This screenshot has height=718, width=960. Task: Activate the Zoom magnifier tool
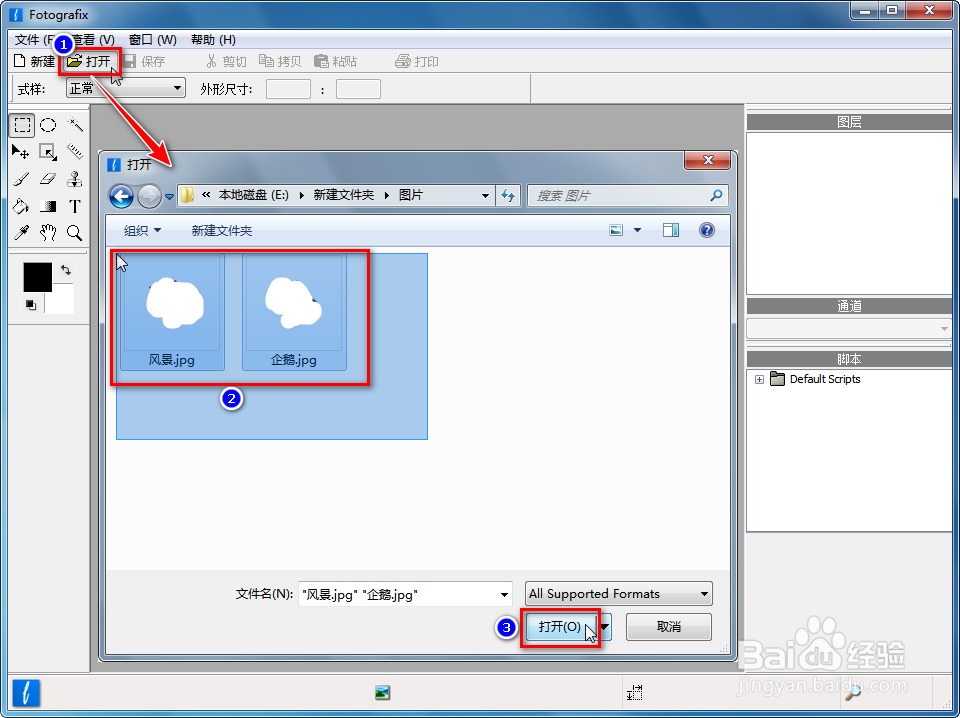[75, 232]
